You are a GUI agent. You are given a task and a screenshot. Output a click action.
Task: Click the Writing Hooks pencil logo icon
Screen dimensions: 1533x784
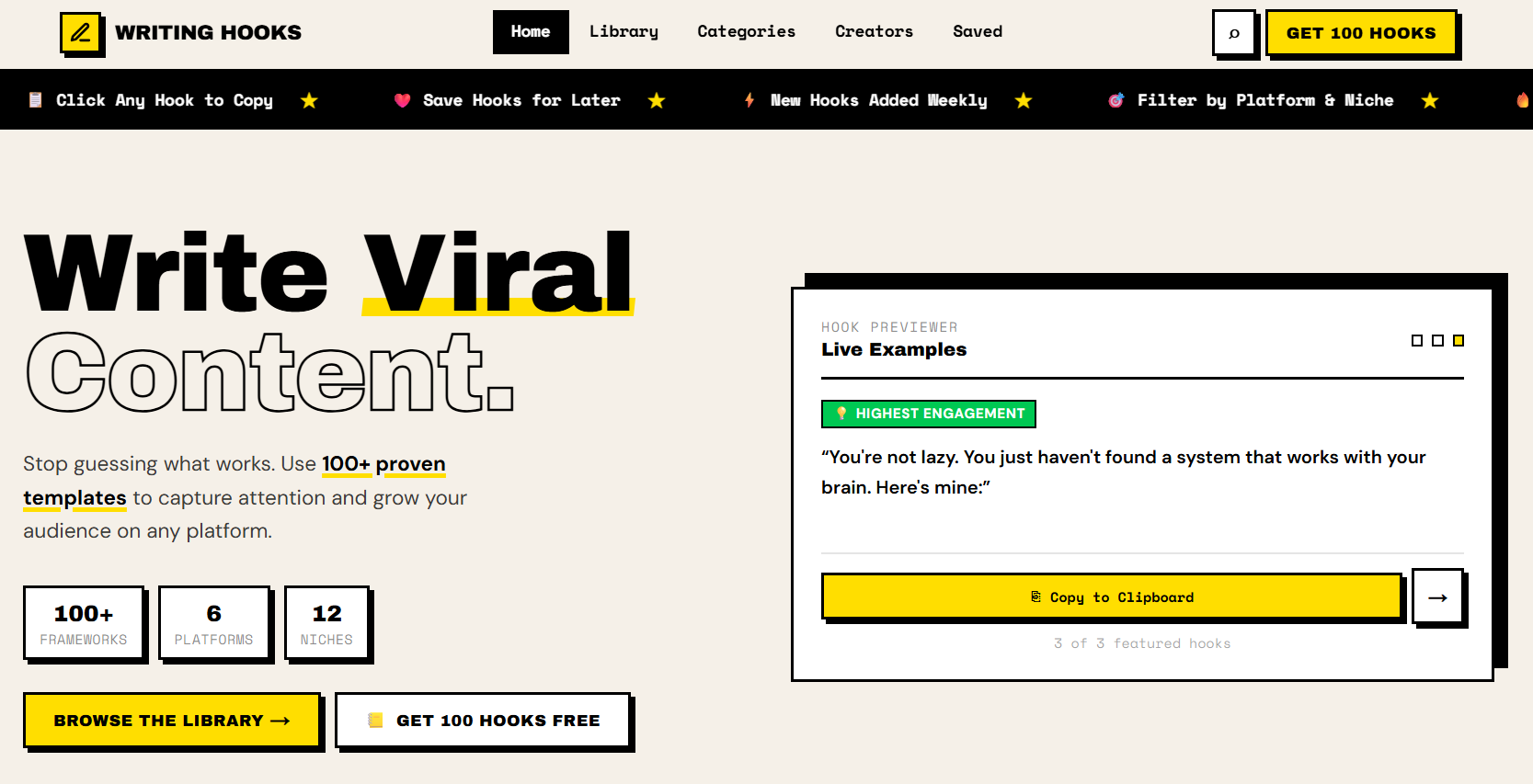coord(81,32)
